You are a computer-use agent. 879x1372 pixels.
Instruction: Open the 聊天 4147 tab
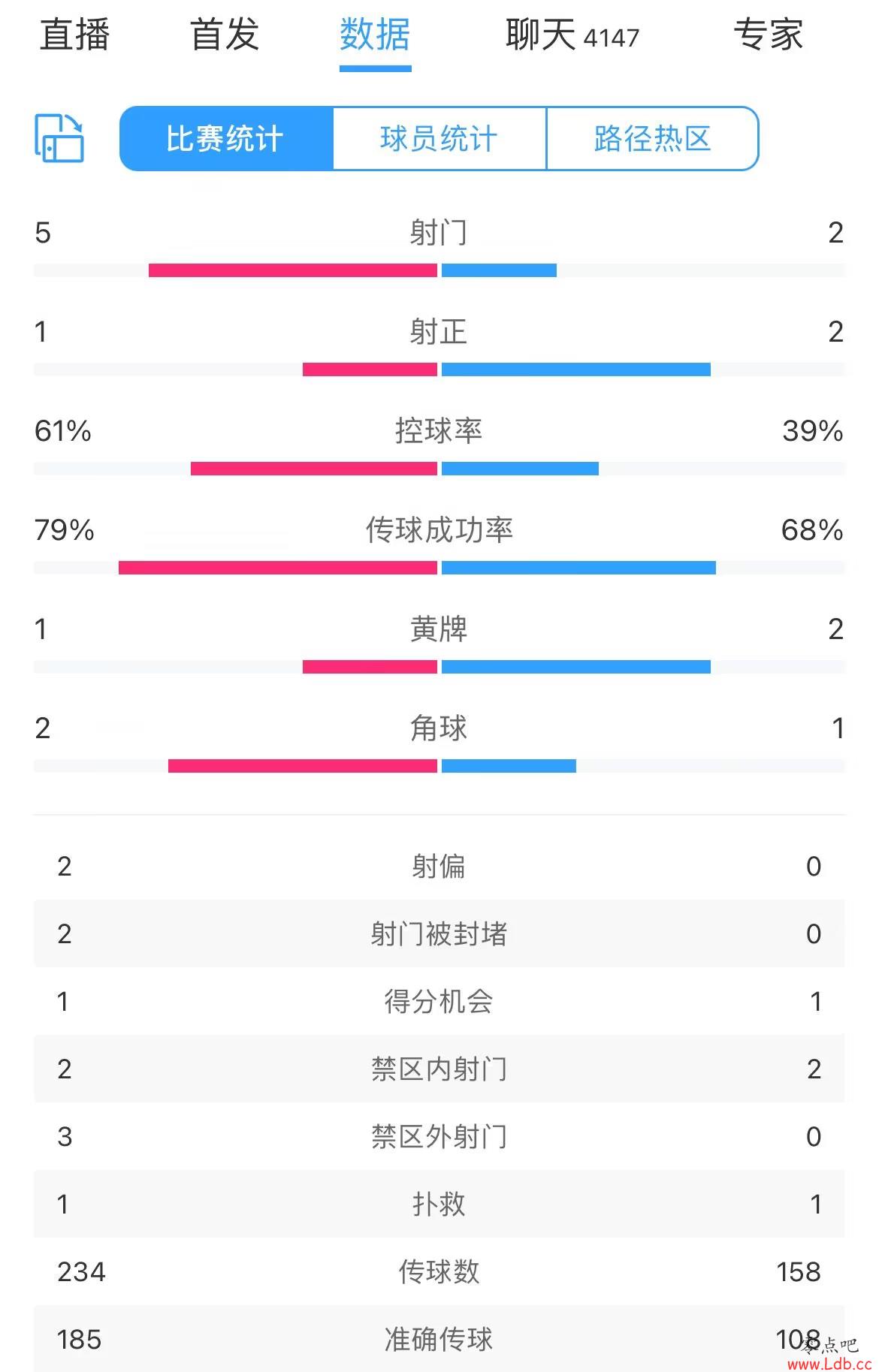coord(572,35)
